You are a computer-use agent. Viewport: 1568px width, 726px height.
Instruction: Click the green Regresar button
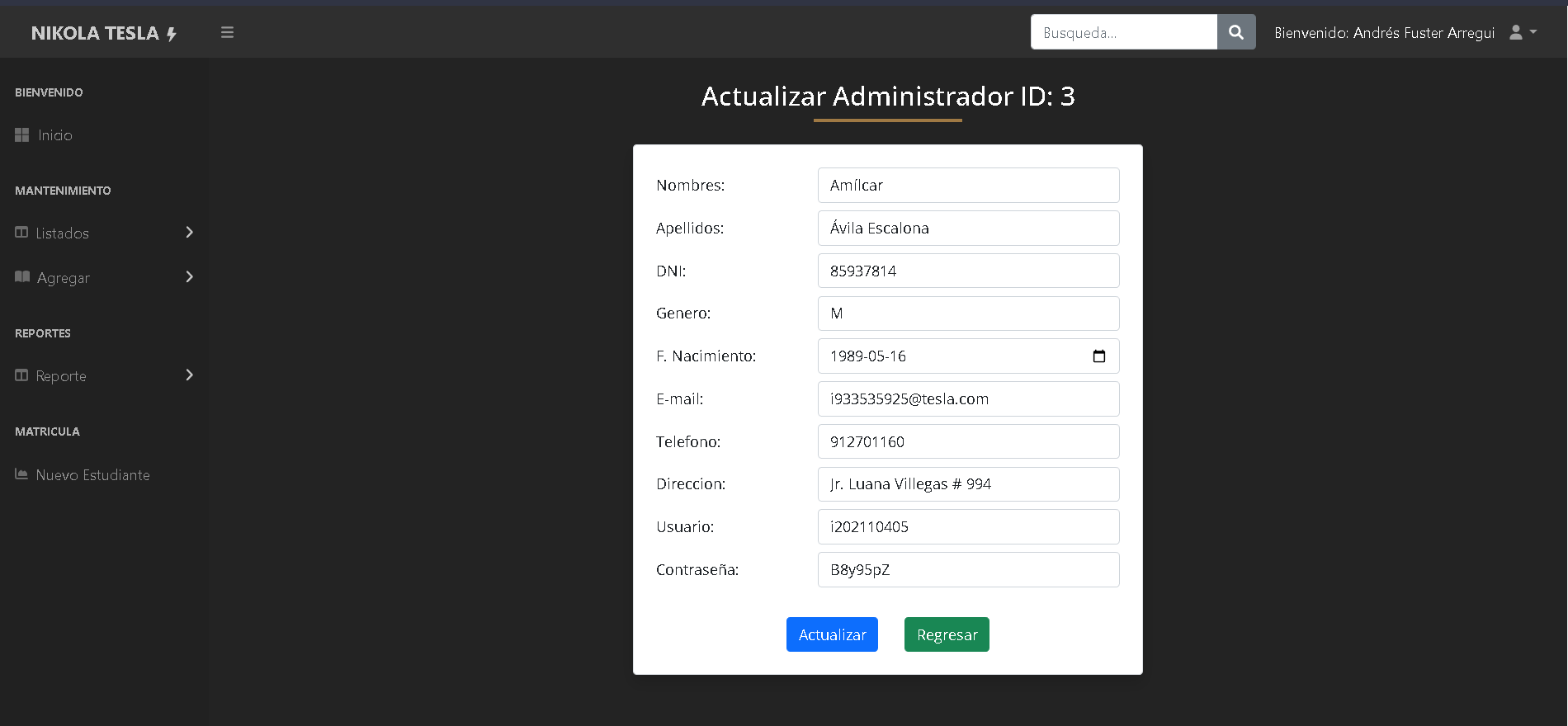(x=947, y=634)
